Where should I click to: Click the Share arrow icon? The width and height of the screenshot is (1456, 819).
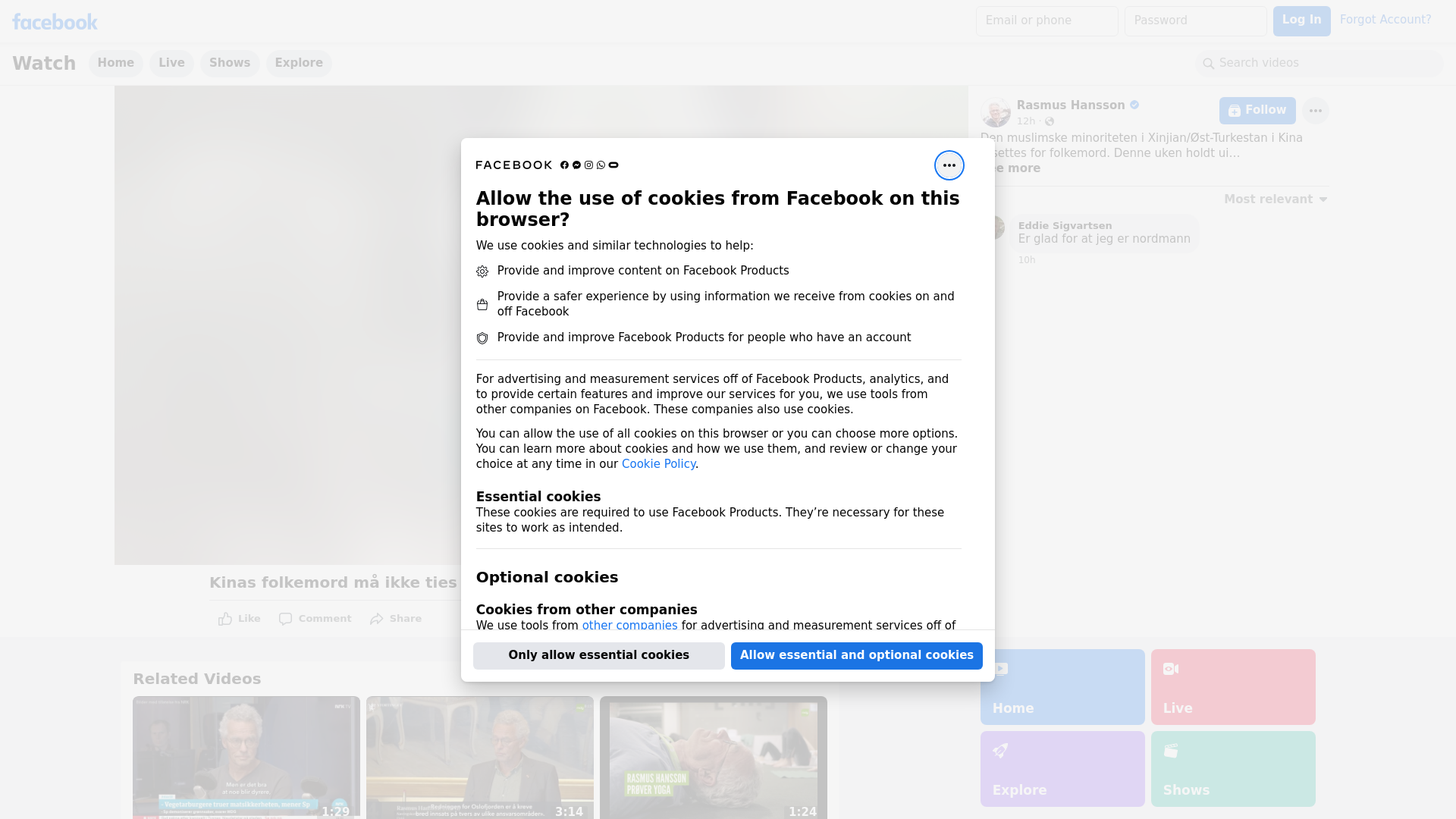pos(377,619)
